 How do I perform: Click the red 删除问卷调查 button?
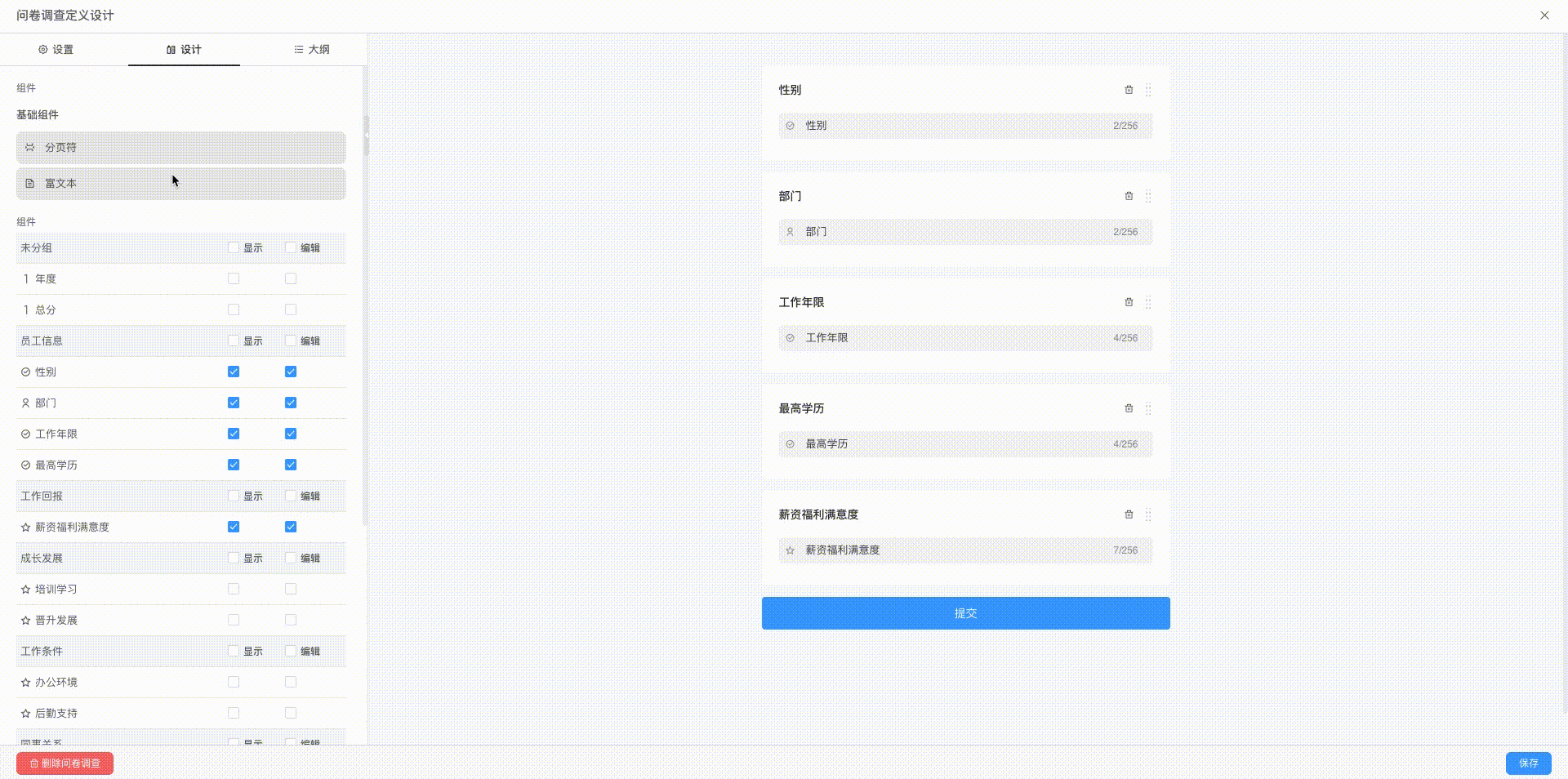pos(65,764)
